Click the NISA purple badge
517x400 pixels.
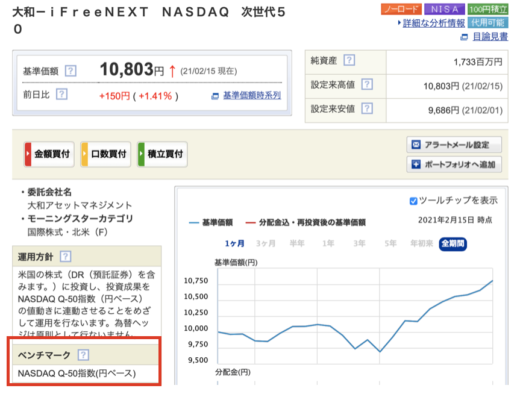(444, 9)
